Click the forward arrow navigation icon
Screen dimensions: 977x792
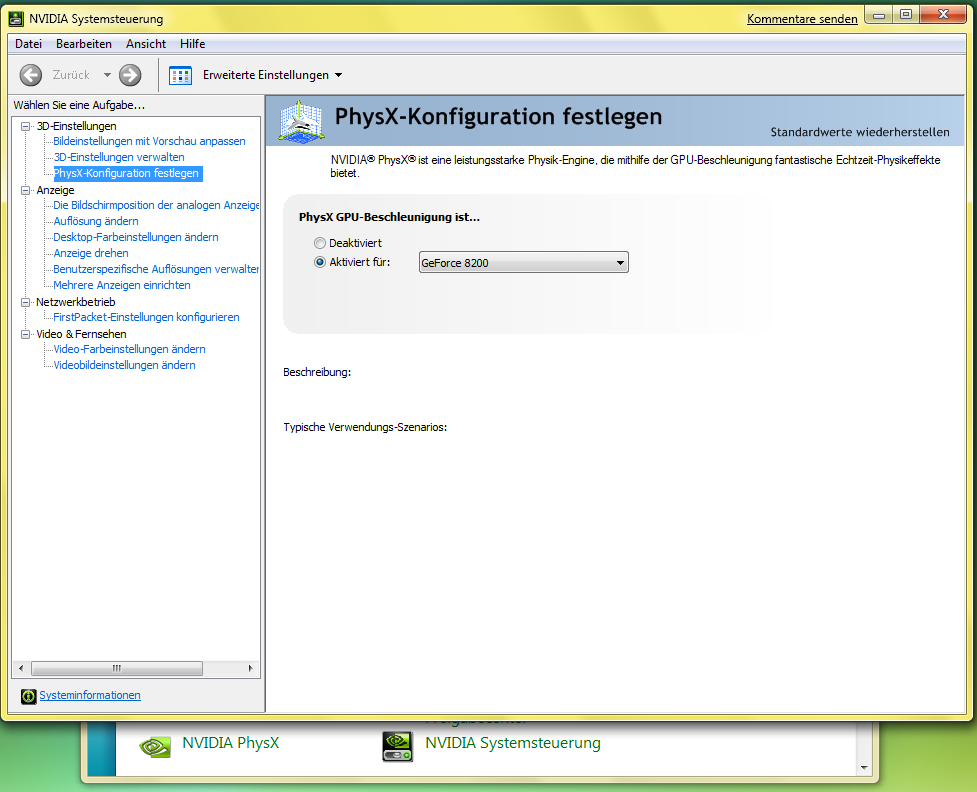tap(130, 75)
